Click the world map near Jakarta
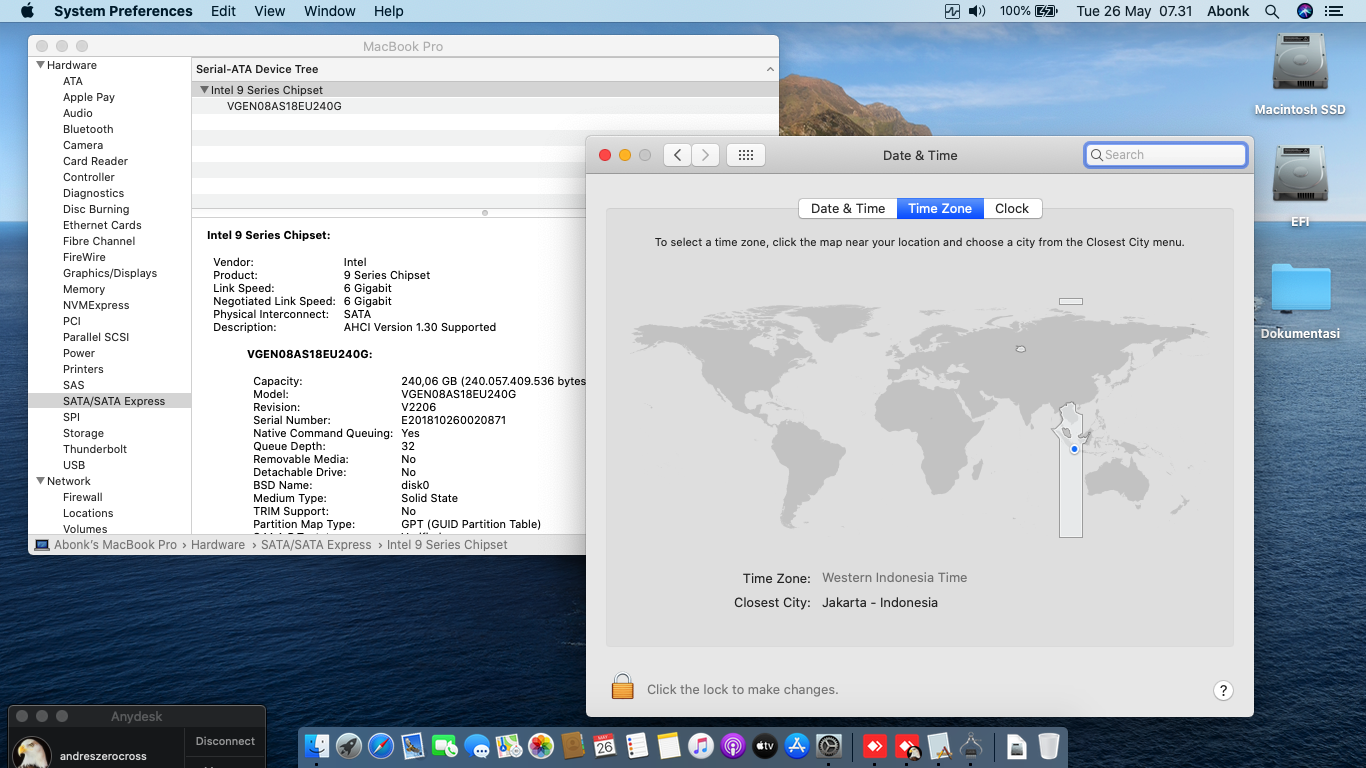The height and width of the screenshot is (768, 1366). pyautogui.click(x=1074, y=449)
